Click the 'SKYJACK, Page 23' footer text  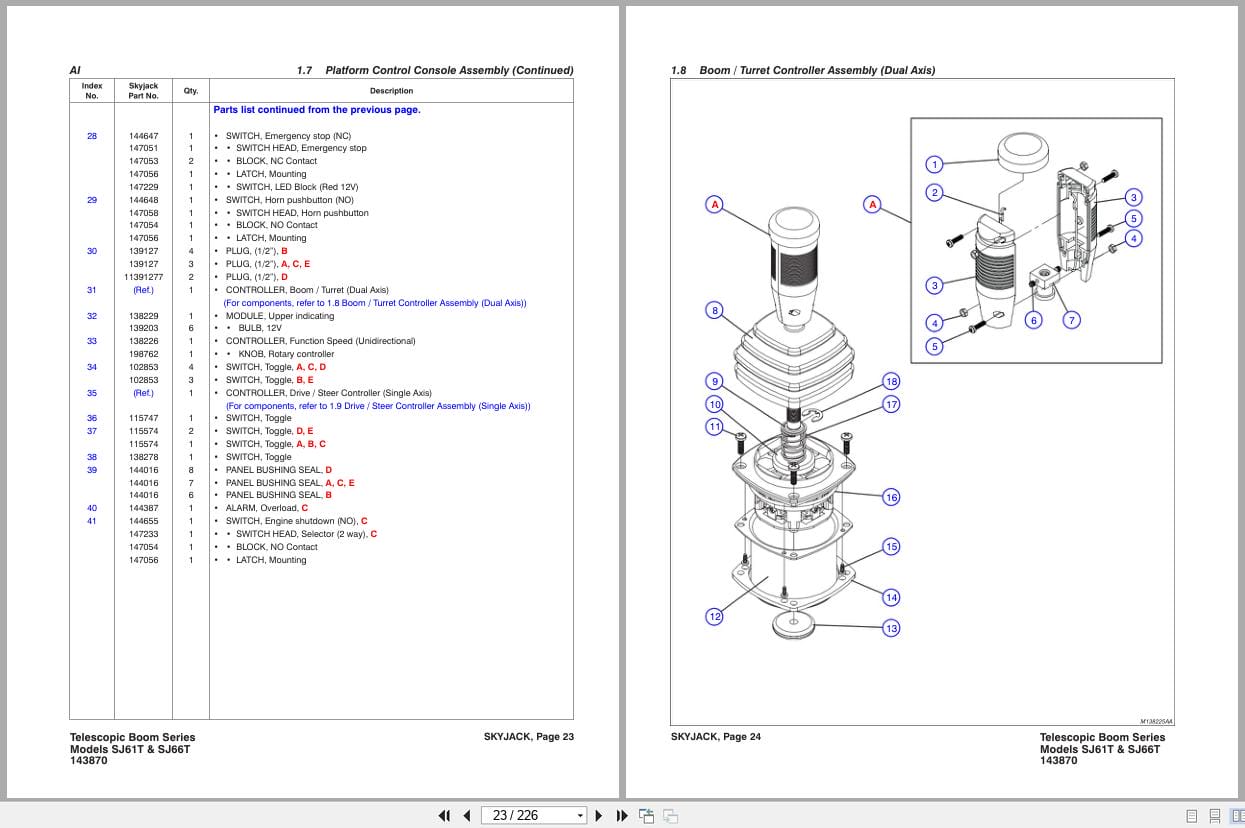[x=528, y=737]
